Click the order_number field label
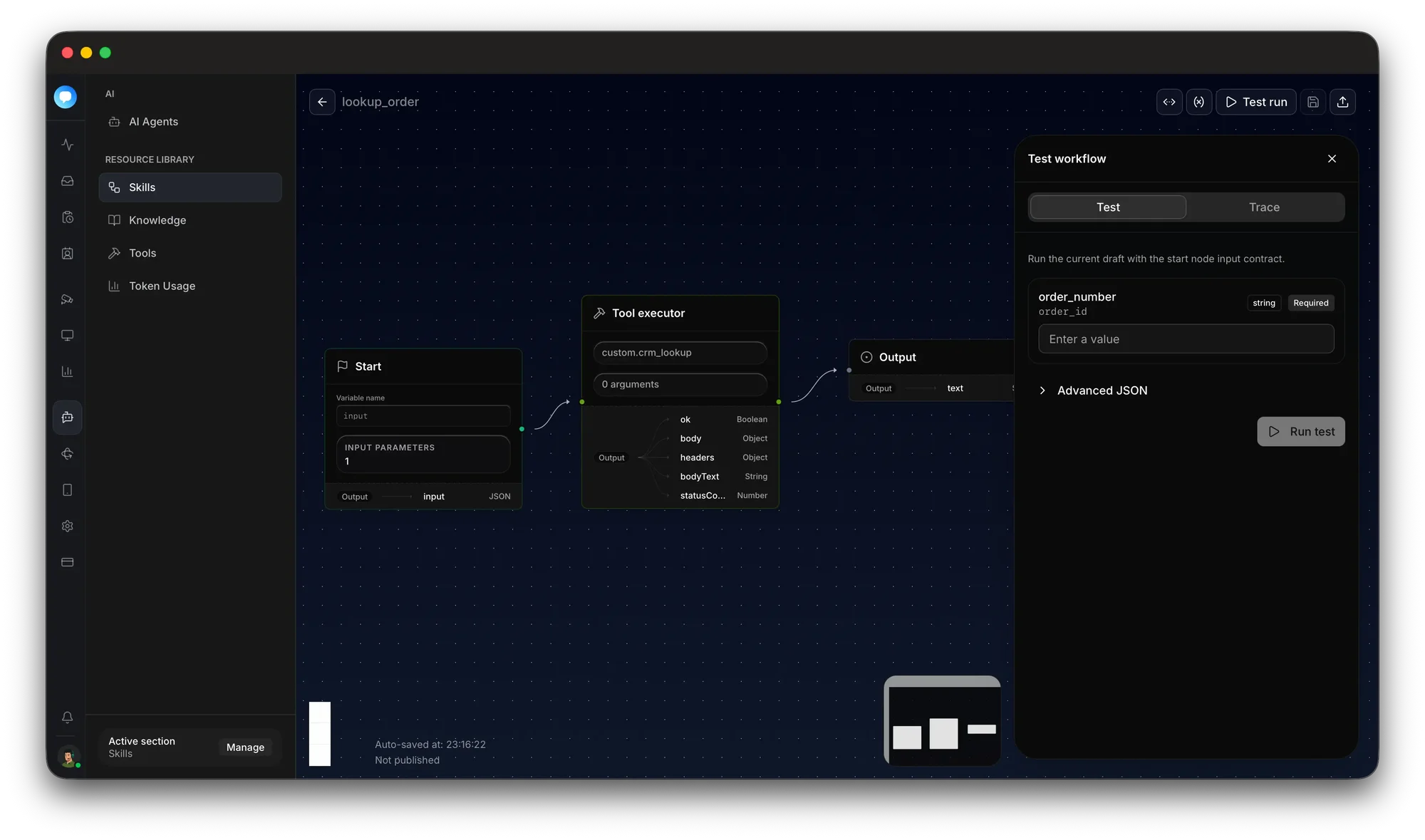The width and height of the screenshot is (1425, 840). click(x=1077, y=297)
